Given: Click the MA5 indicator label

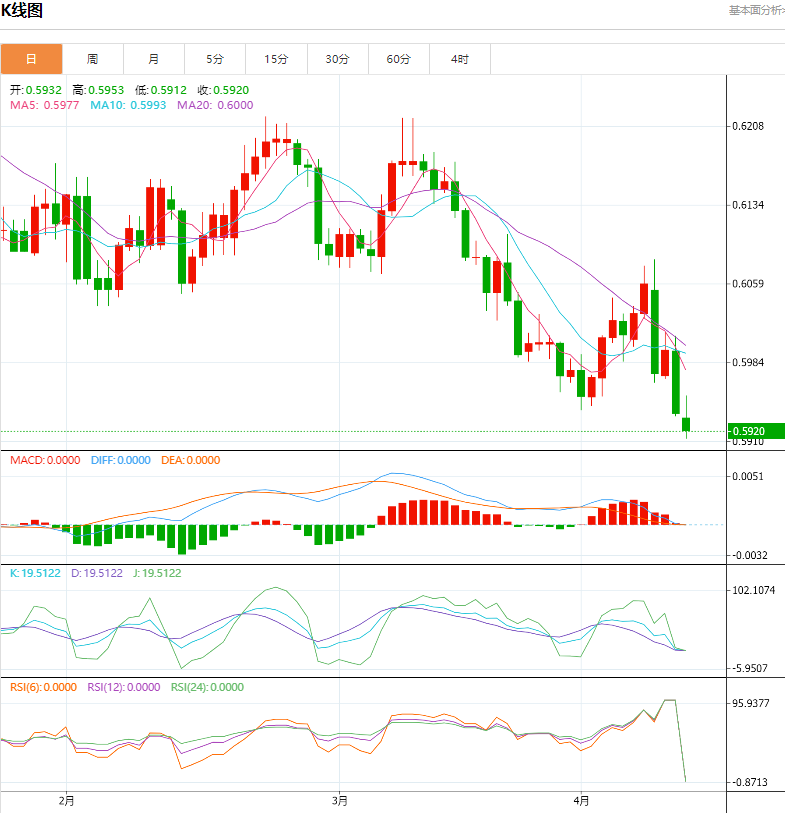Looking at the screenshot, I should [46, 105].
